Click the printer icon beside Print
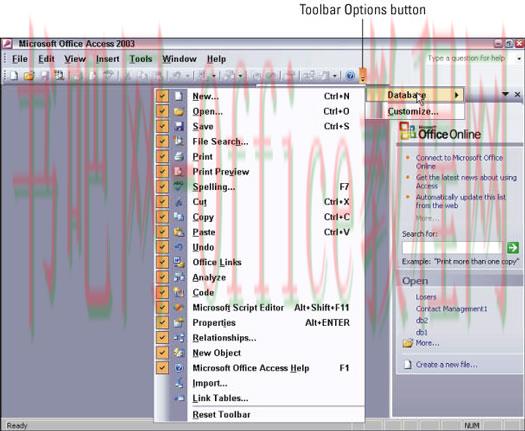This screenshot has height=431, width=525. click(179, 156)
